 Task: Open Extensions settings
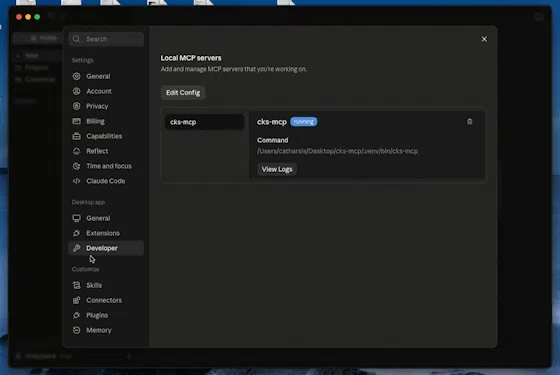(x=106, y=233)
